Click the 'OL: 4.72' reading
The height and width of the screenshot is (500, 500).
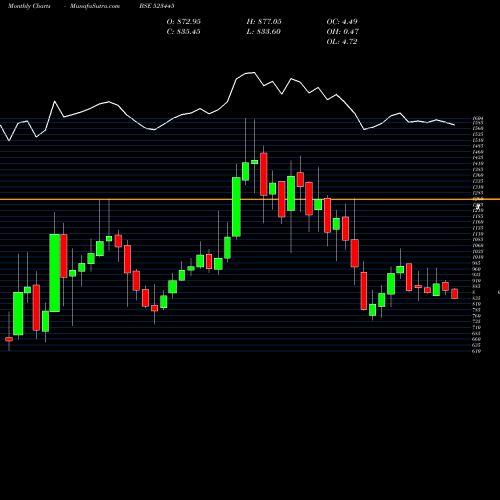click(342, 42)
